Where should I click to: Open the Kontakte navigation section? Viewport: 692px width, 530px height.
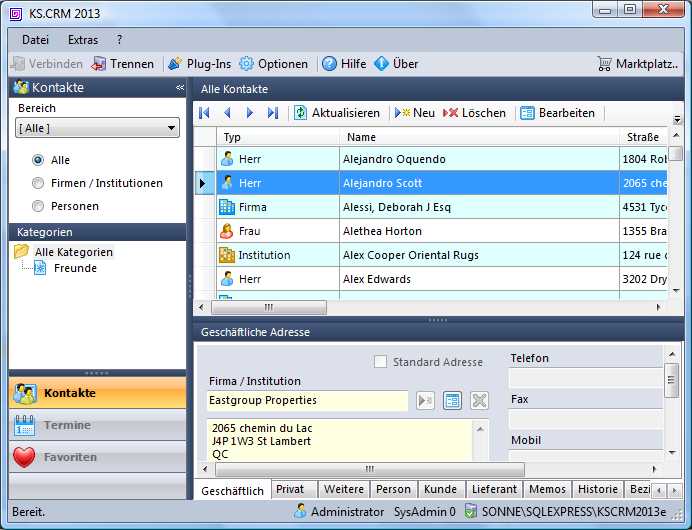98,393
